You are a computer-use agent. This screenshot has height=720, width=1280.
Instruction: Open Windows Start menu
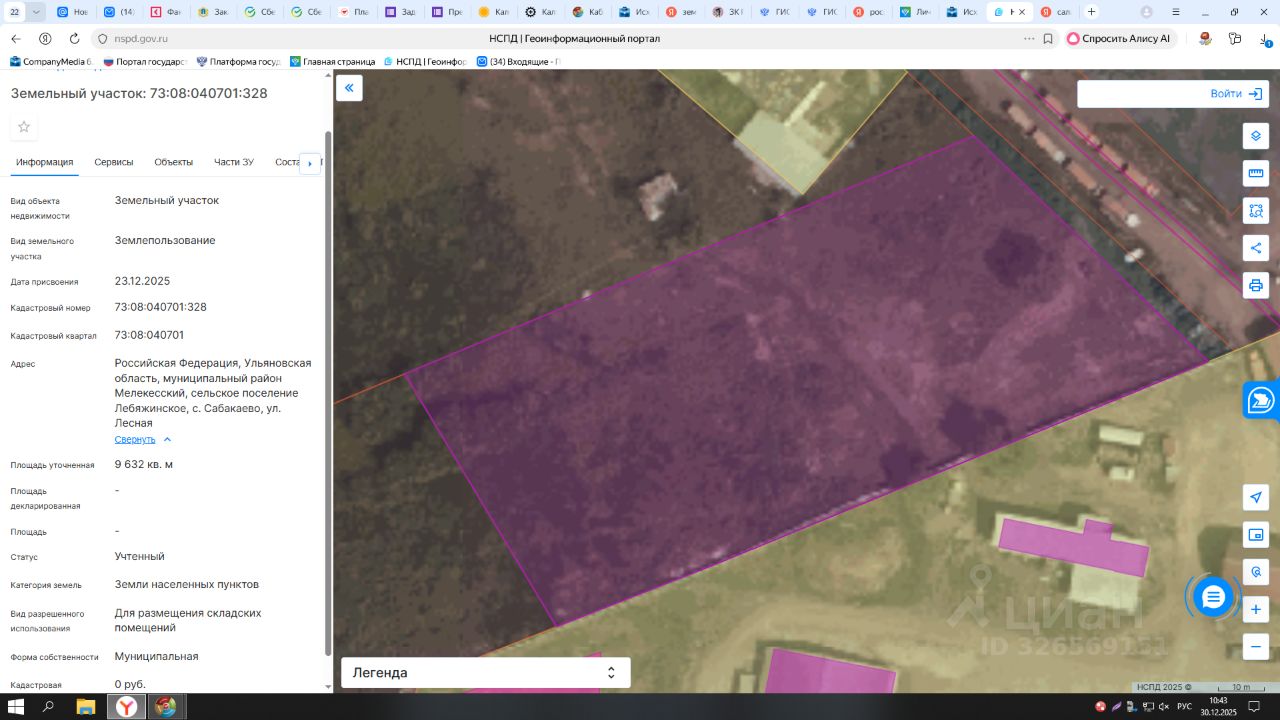pos(14,707)
